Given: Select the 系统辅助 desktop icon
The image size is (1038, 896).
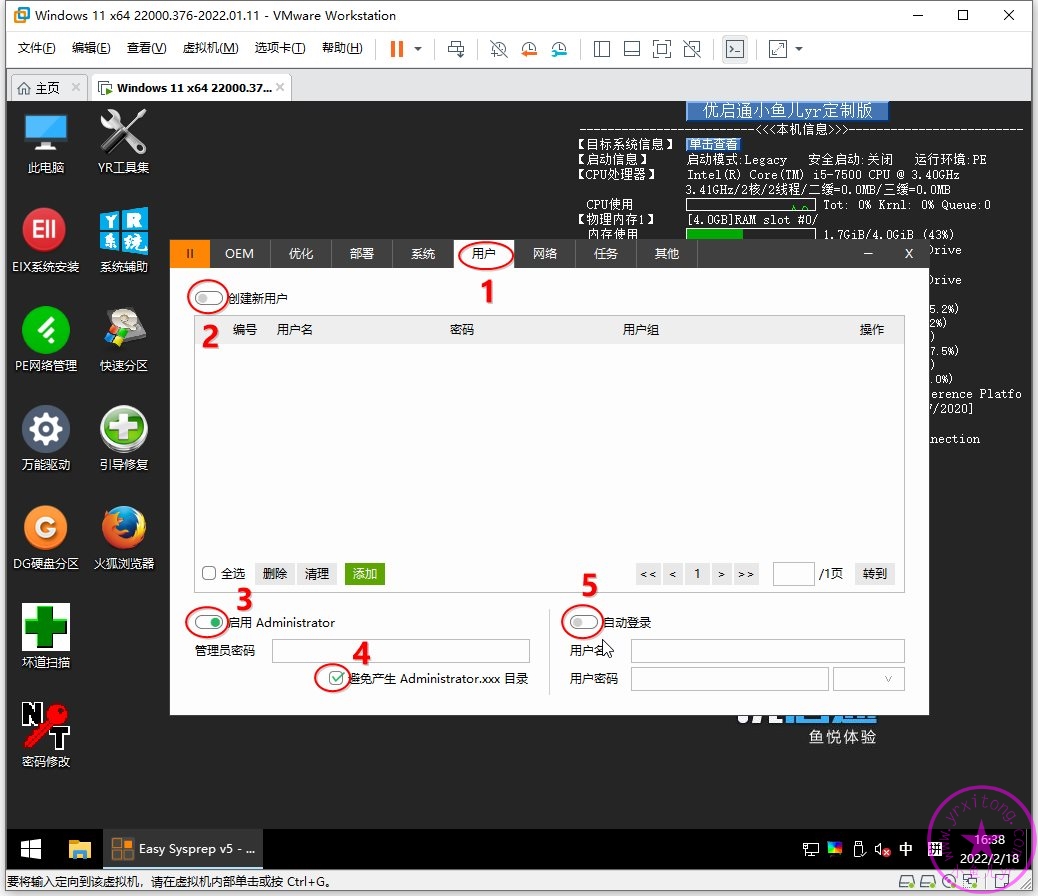Looking at the screenshot, I should (x=124, y=241).
